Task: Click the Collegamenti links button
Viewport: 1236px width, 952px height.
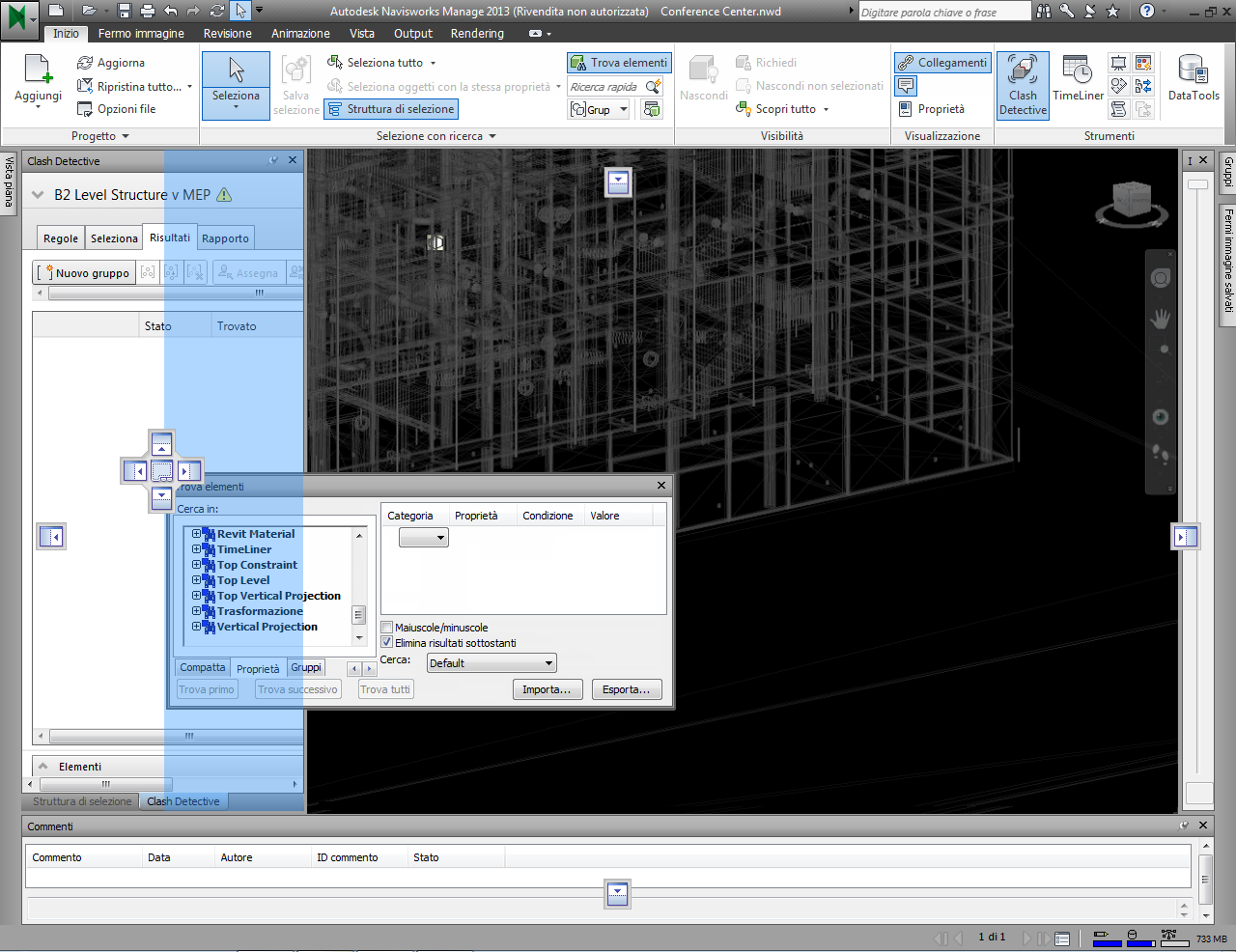Action: point(942,63)
